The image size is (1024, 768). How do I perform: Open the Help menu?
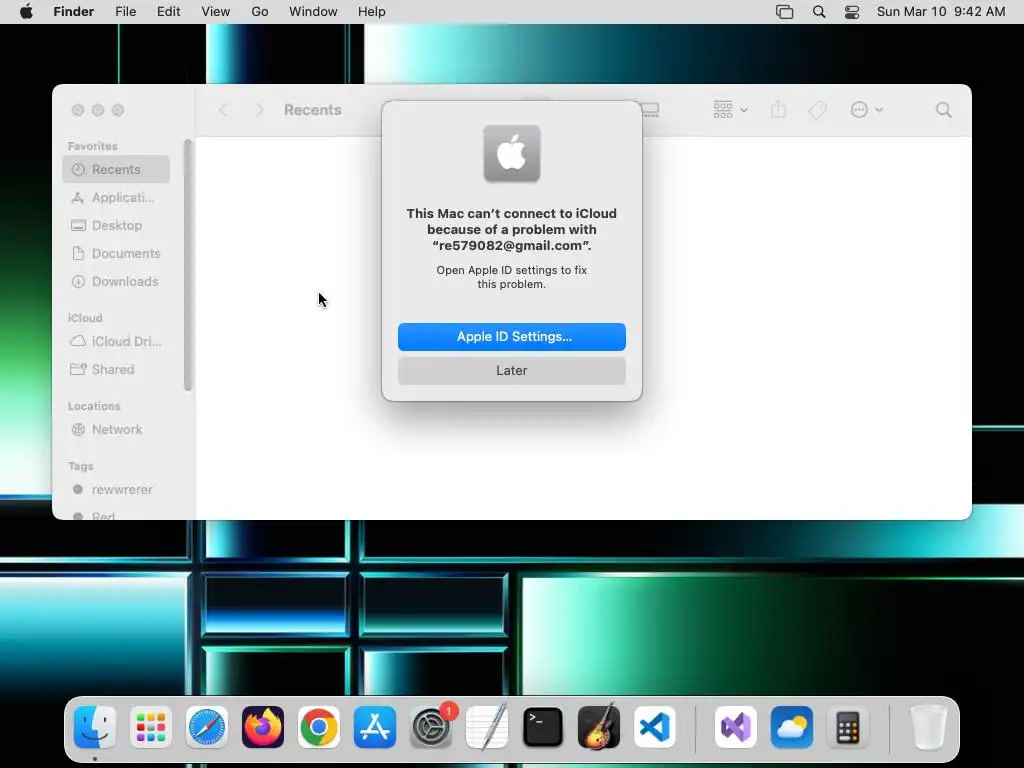pyautogui.click(x=372, y=12)
